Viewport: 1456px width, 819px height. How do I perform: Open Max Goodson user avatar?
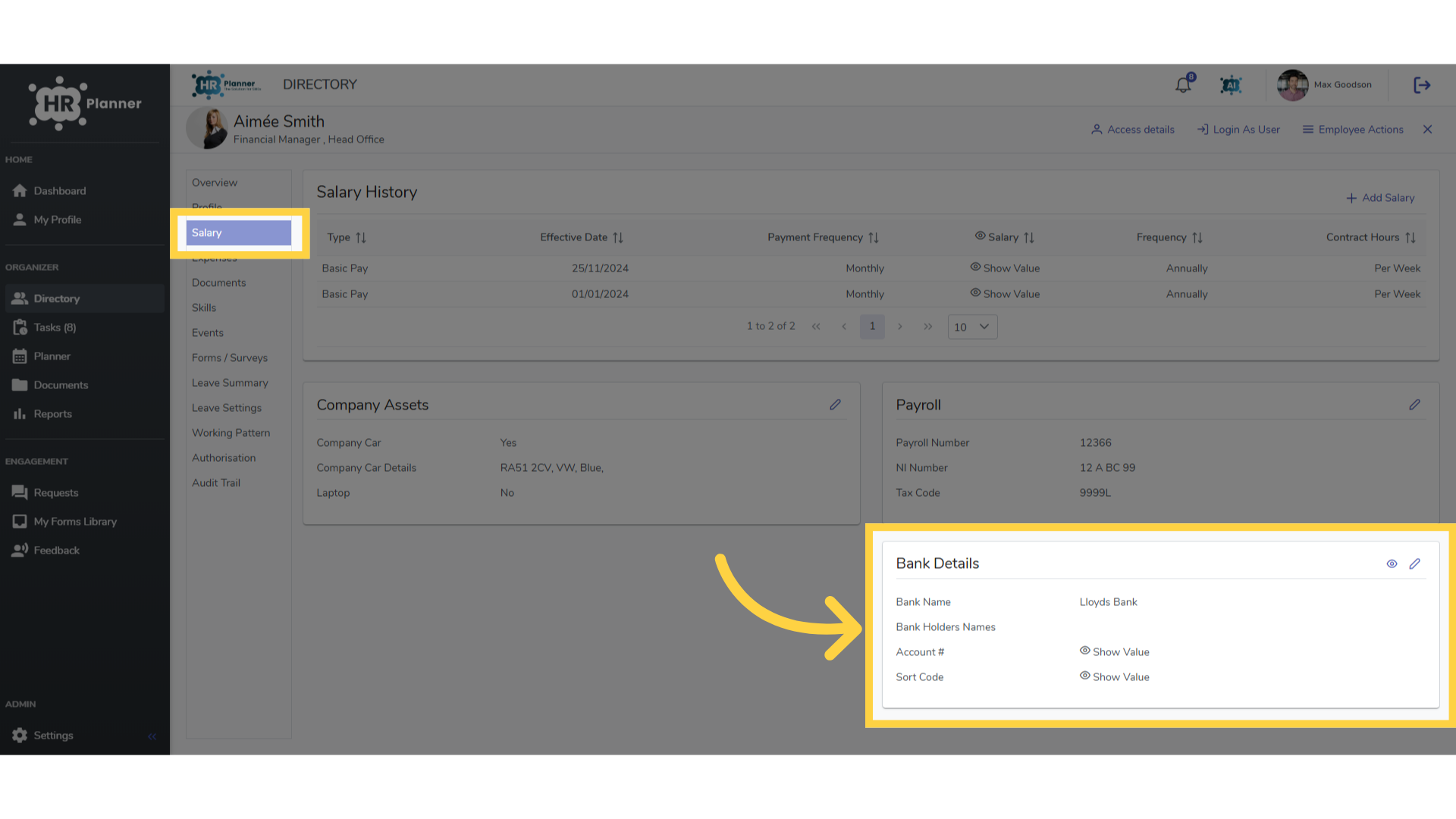pyautogui.click(x=1292, y=85)
